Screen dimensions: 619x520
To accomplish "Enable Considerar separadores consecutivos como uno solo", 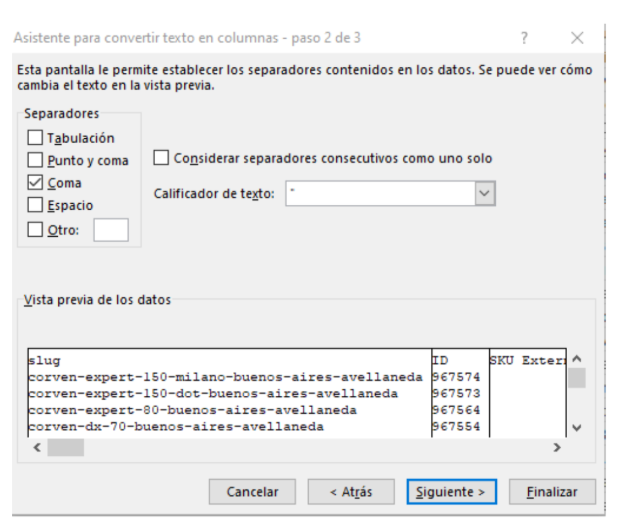I will [x=161, y=158].
